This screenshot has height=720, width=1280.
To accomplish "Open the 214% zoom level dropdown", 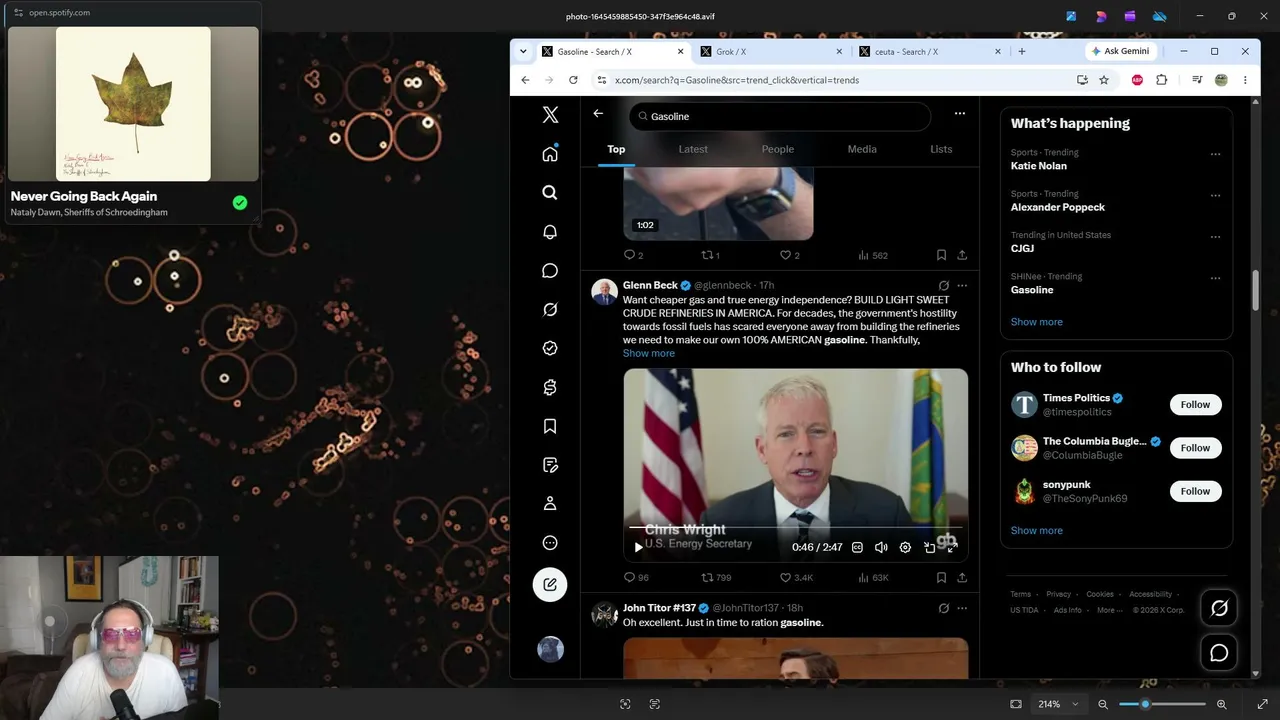I will (1058, 704).
